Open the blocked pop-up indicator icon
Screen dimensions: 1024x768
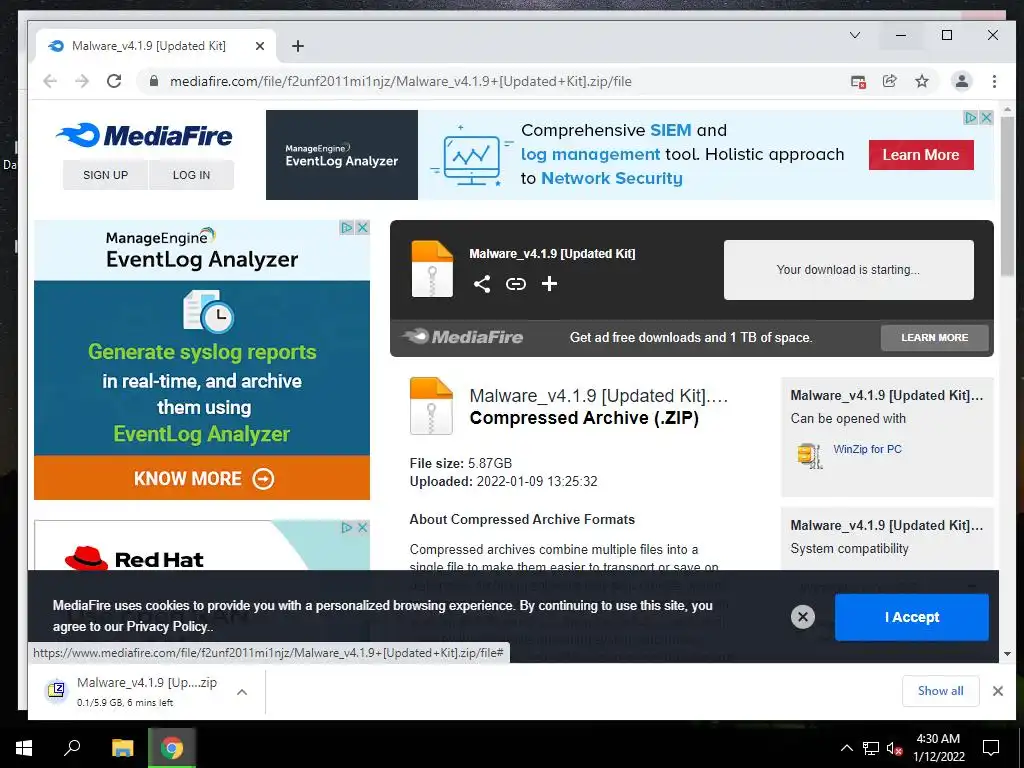(x=858, y=82)
